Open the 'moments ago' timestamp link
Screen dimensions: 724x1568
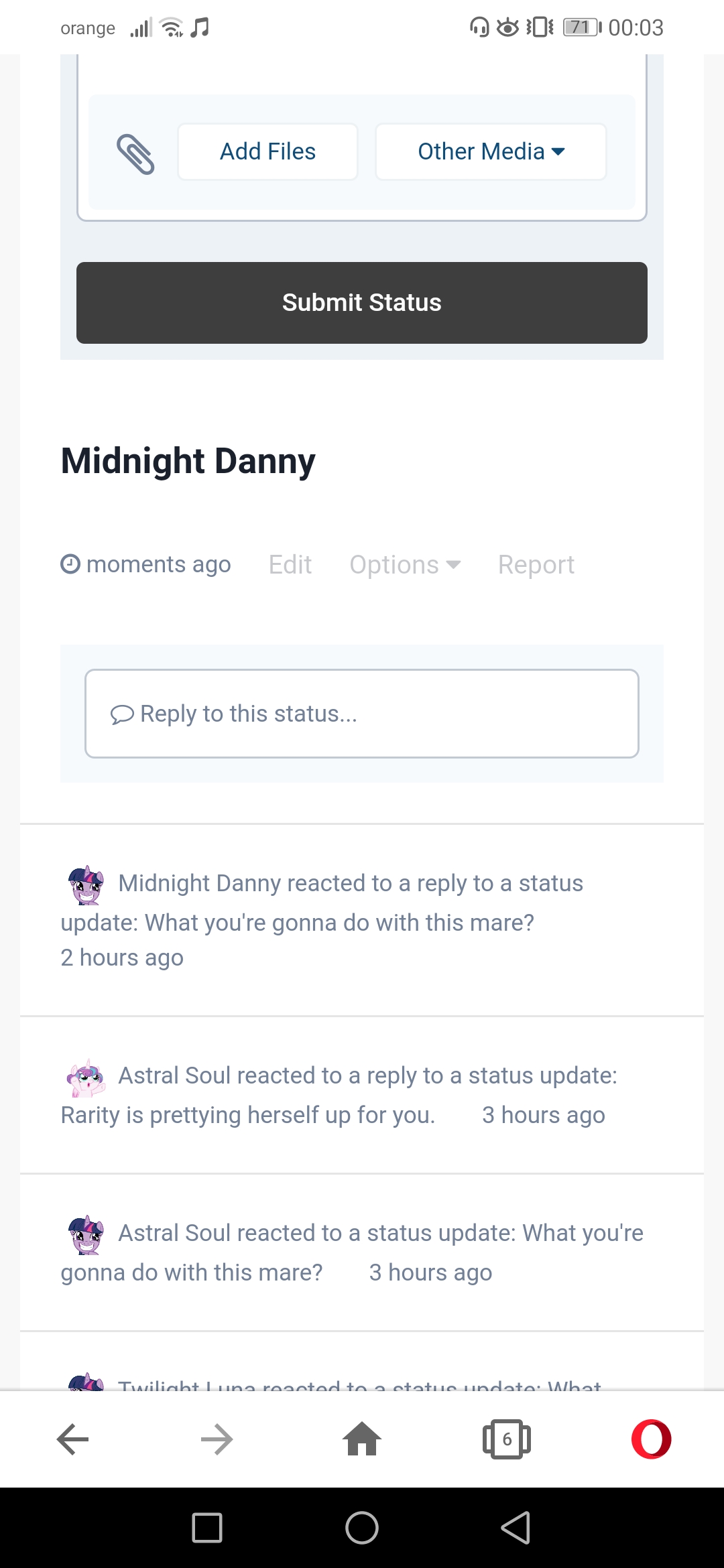158,565
